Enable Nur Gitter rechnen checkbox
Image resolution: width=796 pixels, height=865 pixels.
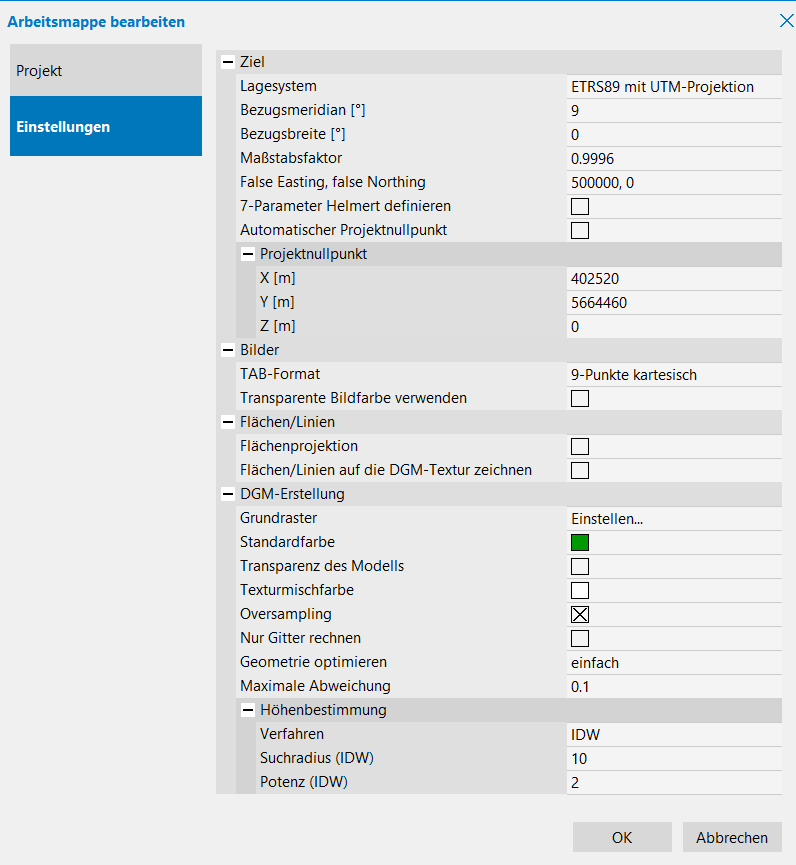pyautogui.click(x=580, y=638)
